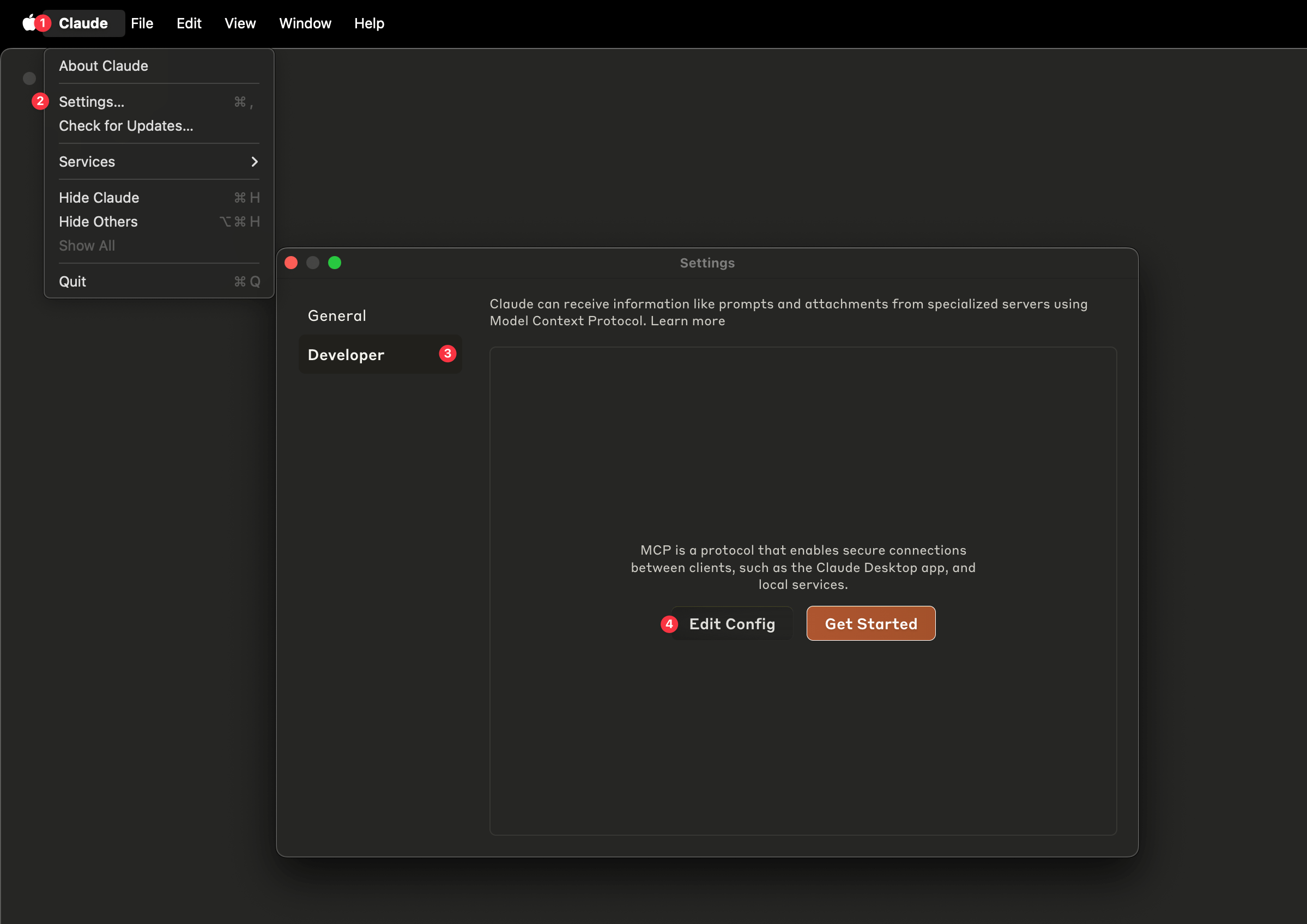Viewport: 1307px width, 924px height.
Task: Switch to the Developer settings tab
Action: tap(380, 355)
